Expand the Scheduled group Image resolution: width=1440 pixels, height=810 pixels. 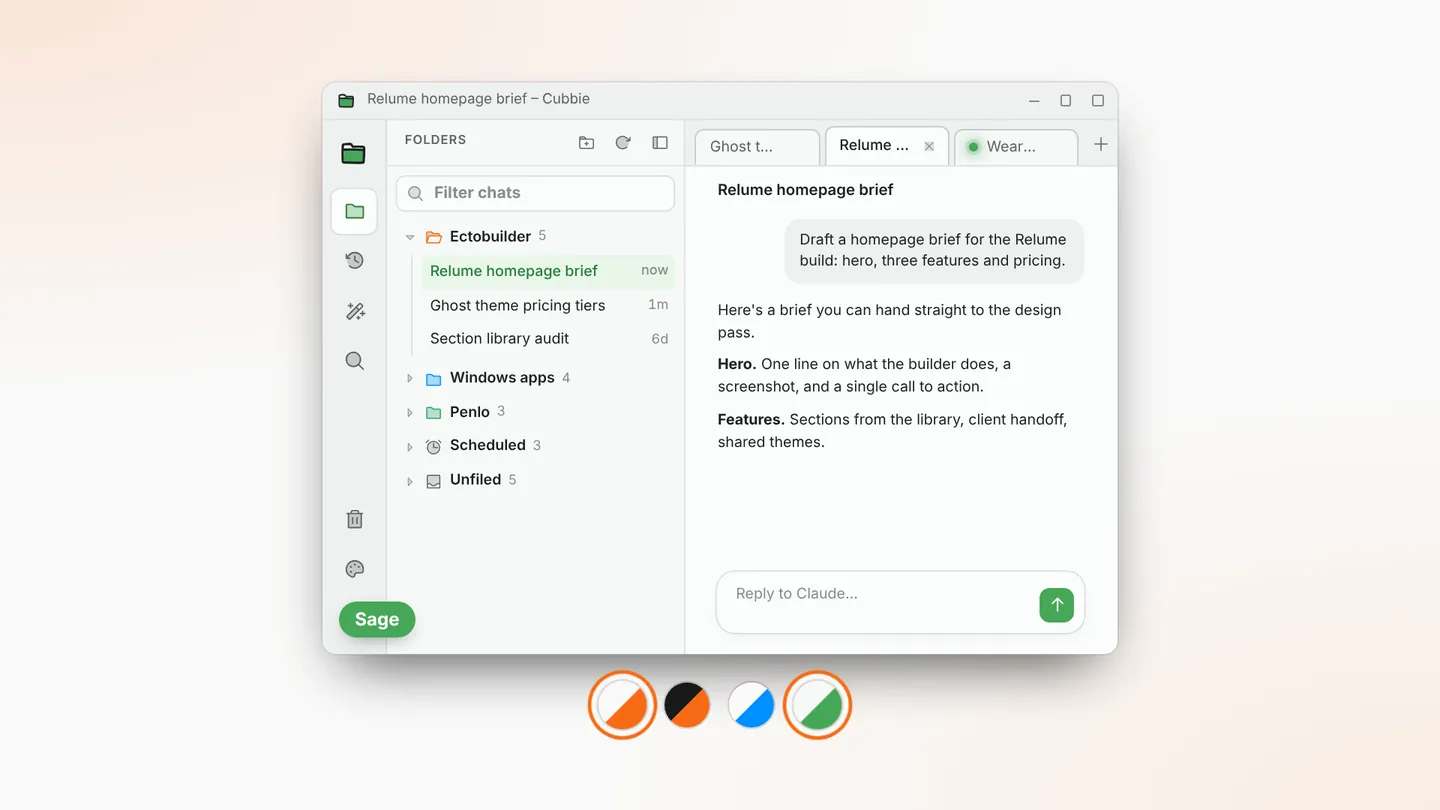point(409,446)
